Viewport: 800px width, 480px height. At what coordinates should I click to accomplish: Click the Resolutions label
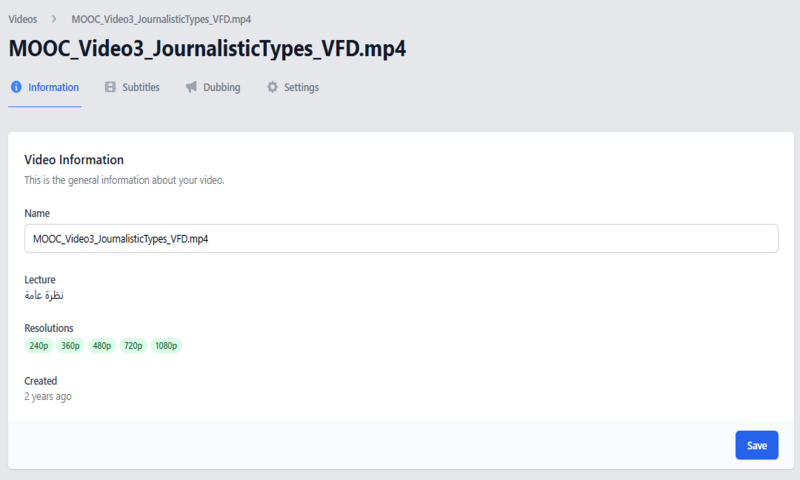[x=49, y=328]
